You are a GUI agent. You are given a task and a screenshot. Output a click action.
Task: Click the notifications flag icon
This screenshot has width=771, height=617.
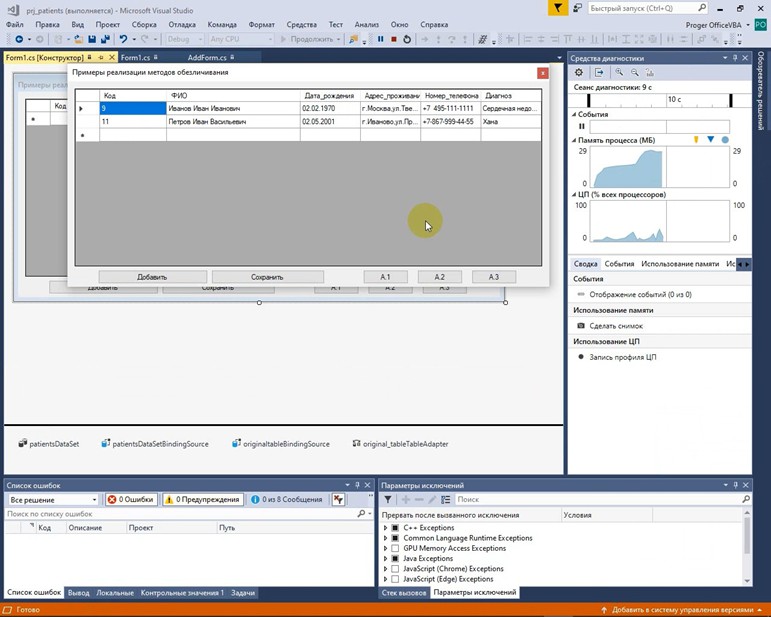coord(560,8)
